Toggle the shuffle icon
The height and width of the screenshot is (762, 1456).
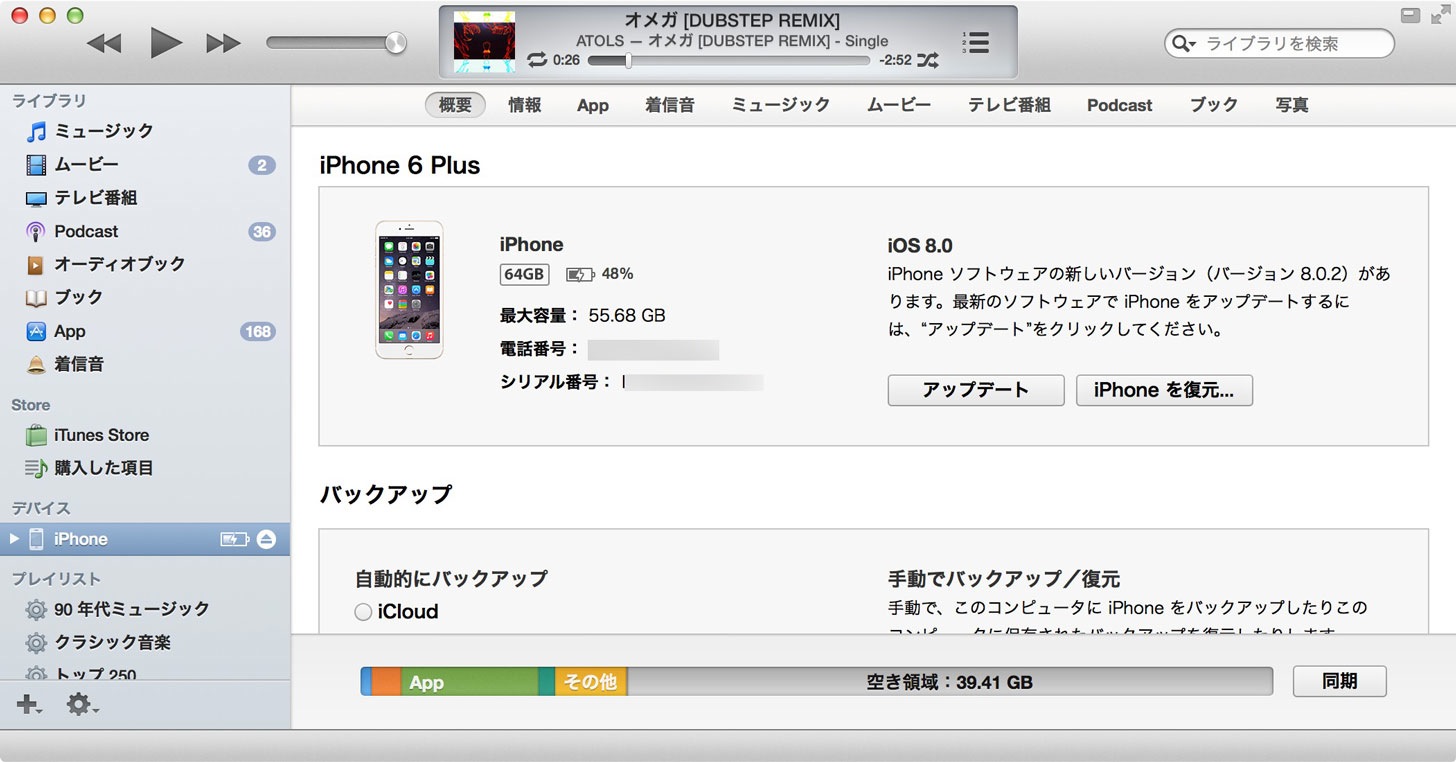click(929, 60)
